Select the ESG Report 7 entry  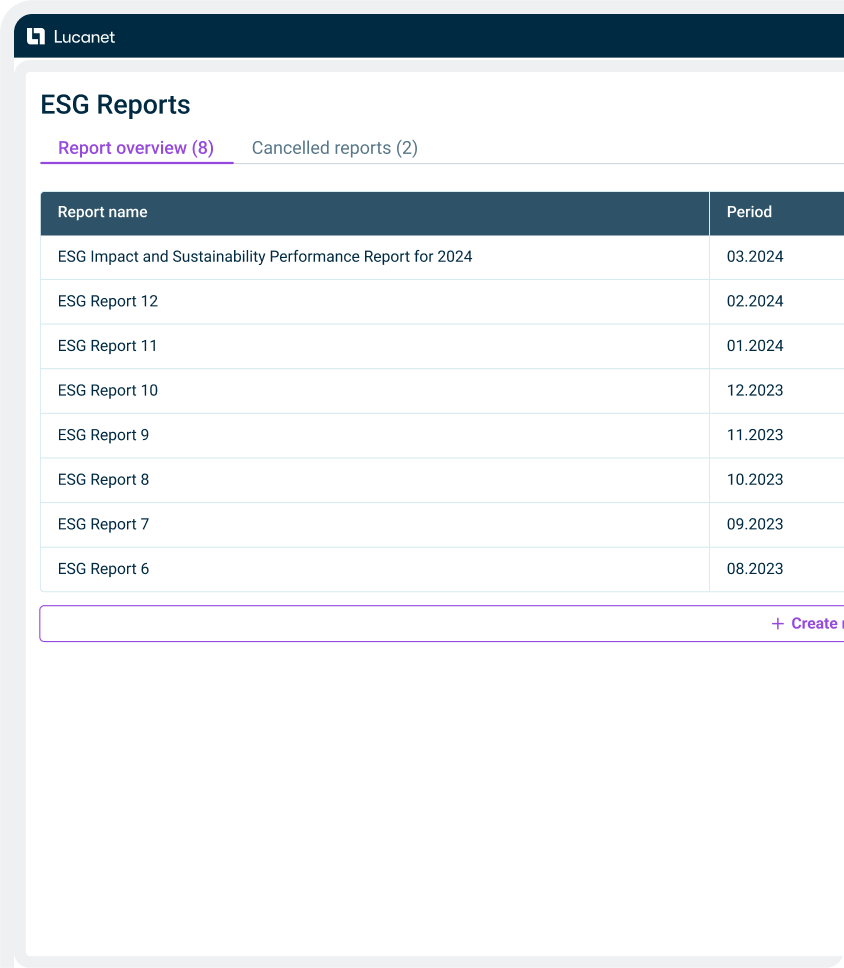[x=103, y=524]
